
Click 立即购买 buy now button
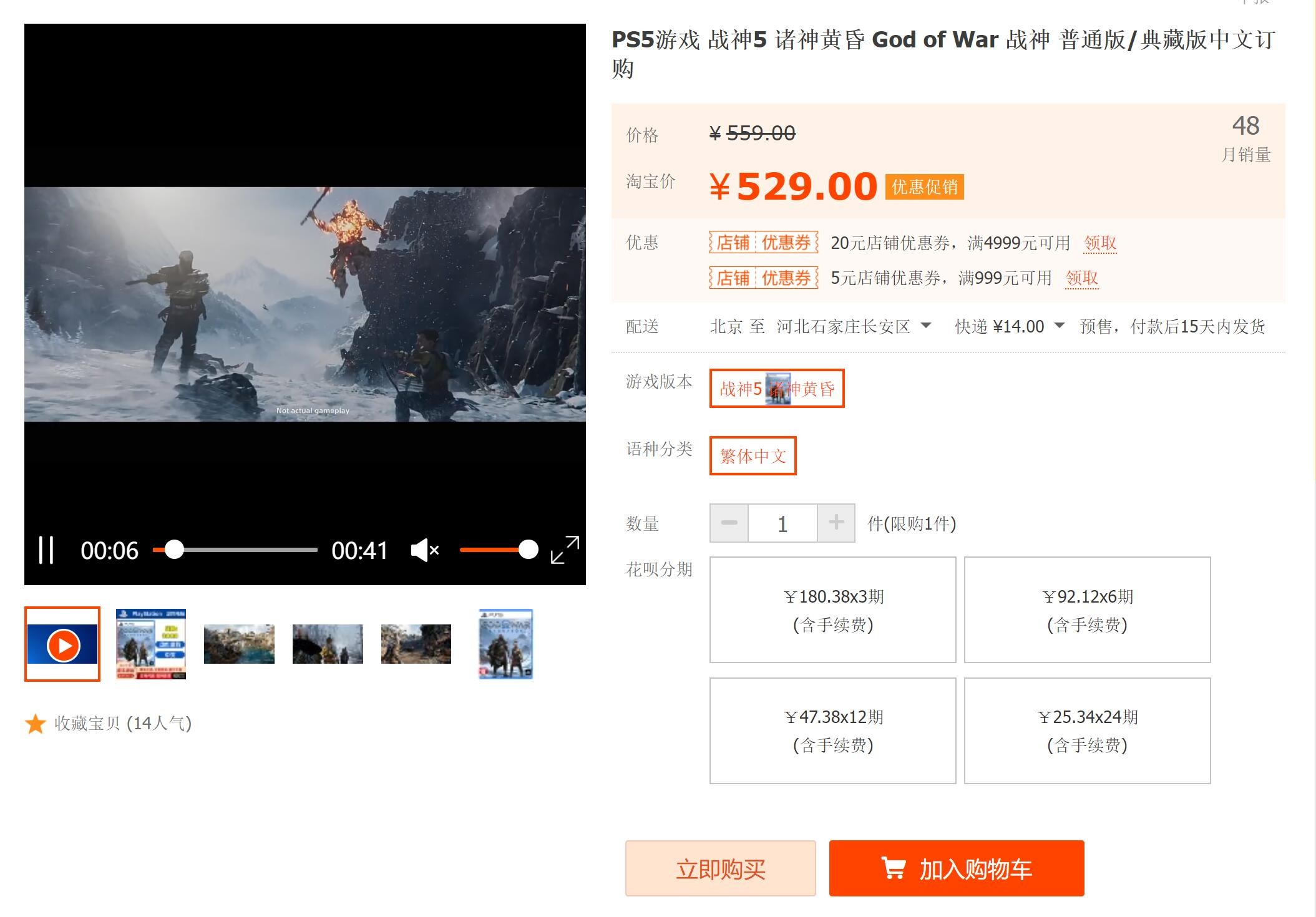click(x=721, y=868)
